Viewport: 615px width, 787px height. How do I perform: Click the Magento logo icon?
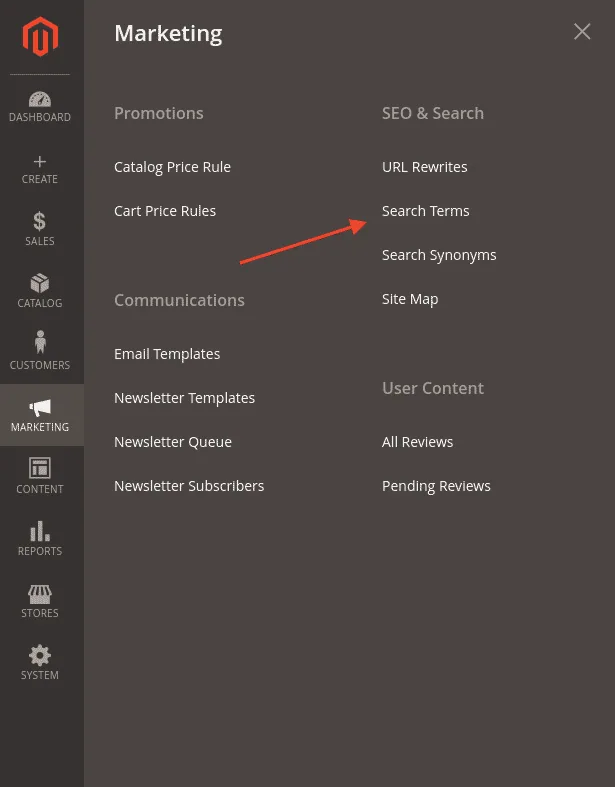click(x=40, y=36)
